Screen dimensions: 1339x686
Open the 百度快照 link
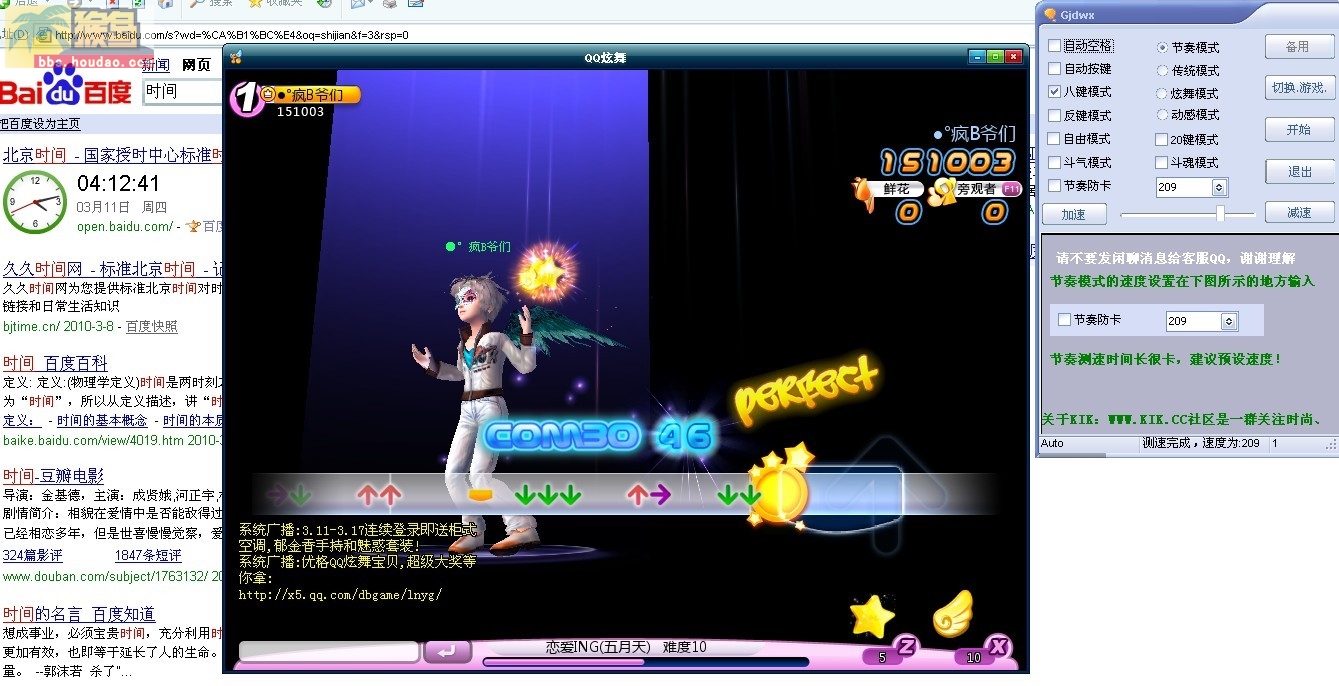[x=151, y=326]
